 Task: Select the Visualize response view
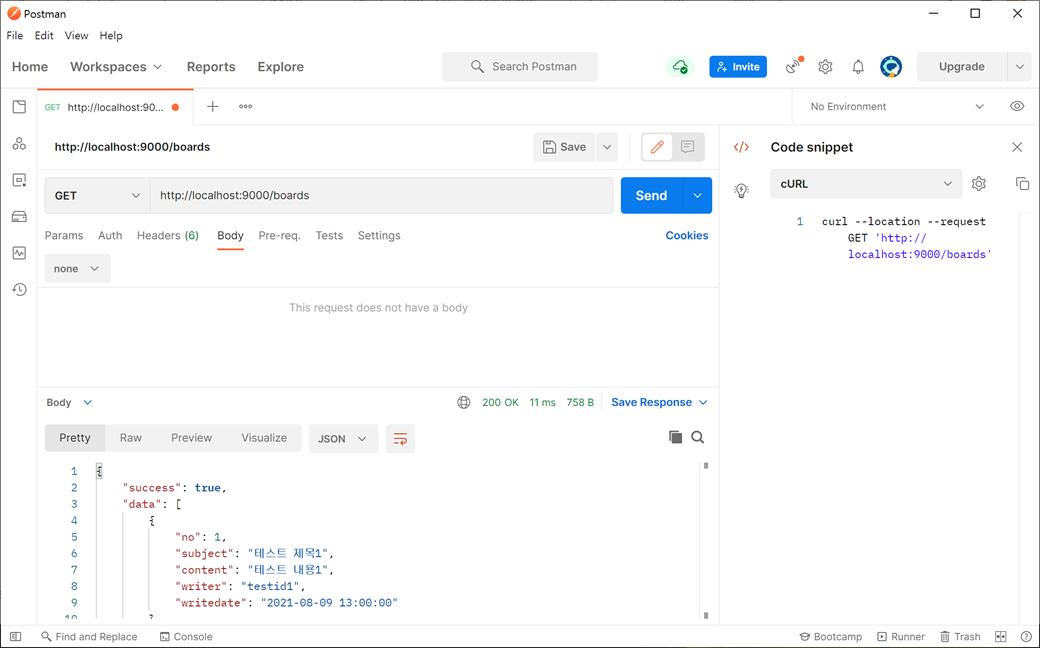(264, 438)
